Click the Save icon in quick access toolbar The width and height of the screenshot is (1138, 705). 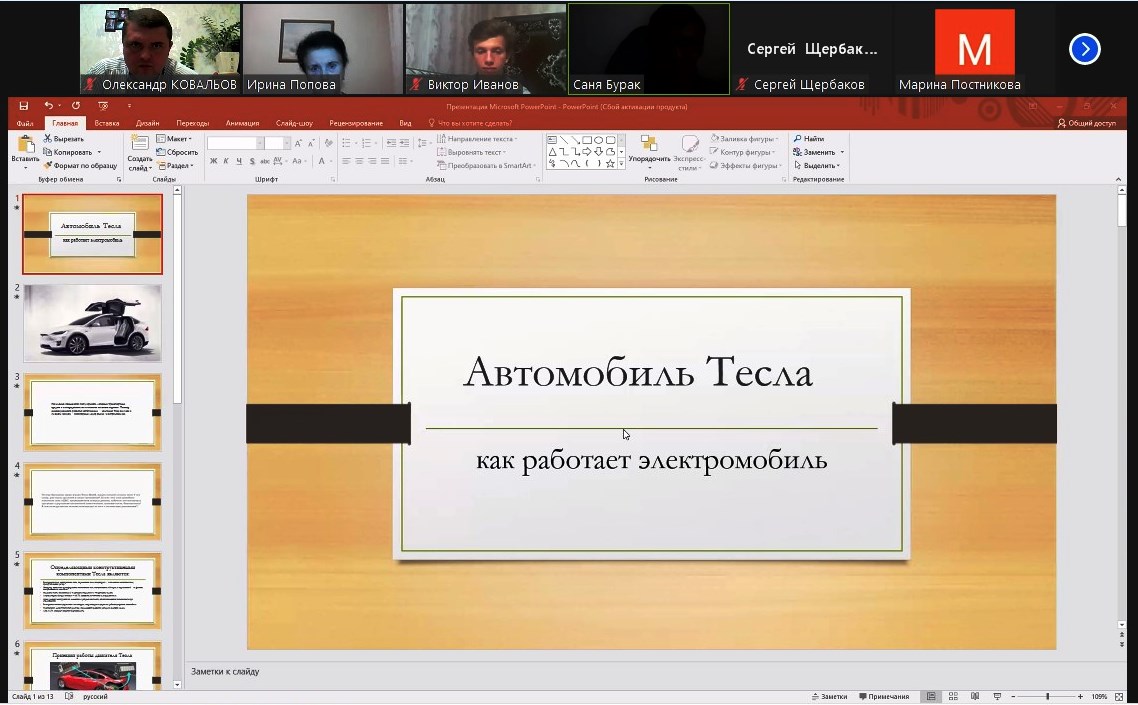coord(23,106)
